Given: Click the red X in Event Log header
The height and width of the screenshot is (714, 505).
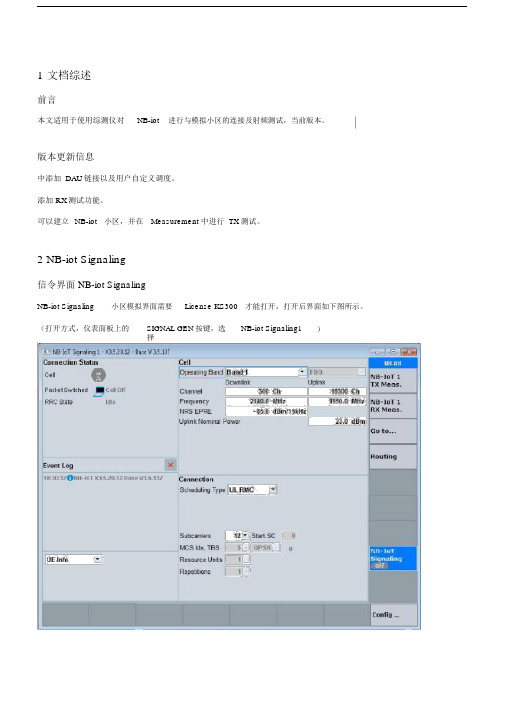Looking at the screenshot, I should [170, 465].
